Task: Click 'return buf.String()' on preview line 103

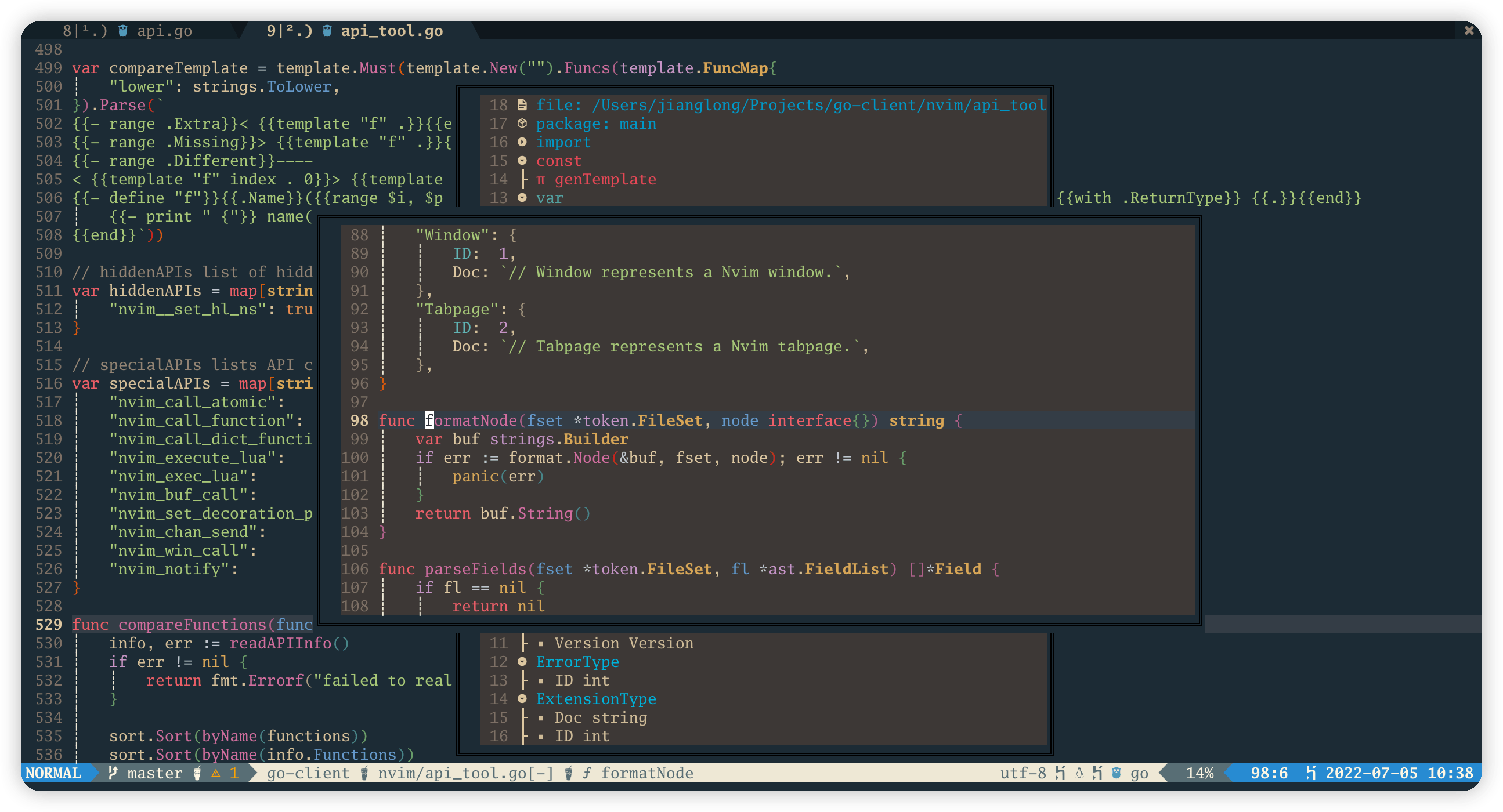Action: (503, 513)
